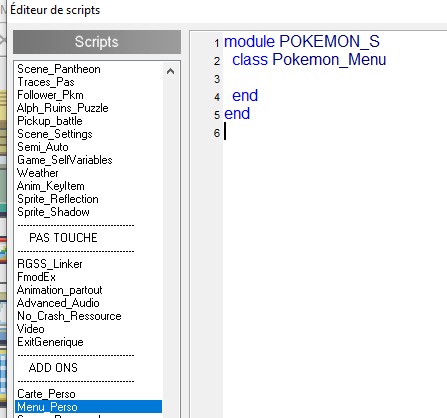
Task: Select the Carte_Perso add-on script
Action: (46, 394)
